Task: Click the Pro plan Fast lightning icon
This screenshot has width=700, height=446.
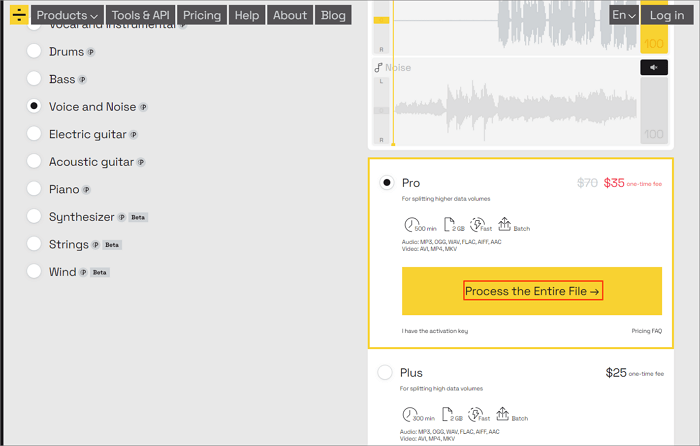Action: [477, 224]
